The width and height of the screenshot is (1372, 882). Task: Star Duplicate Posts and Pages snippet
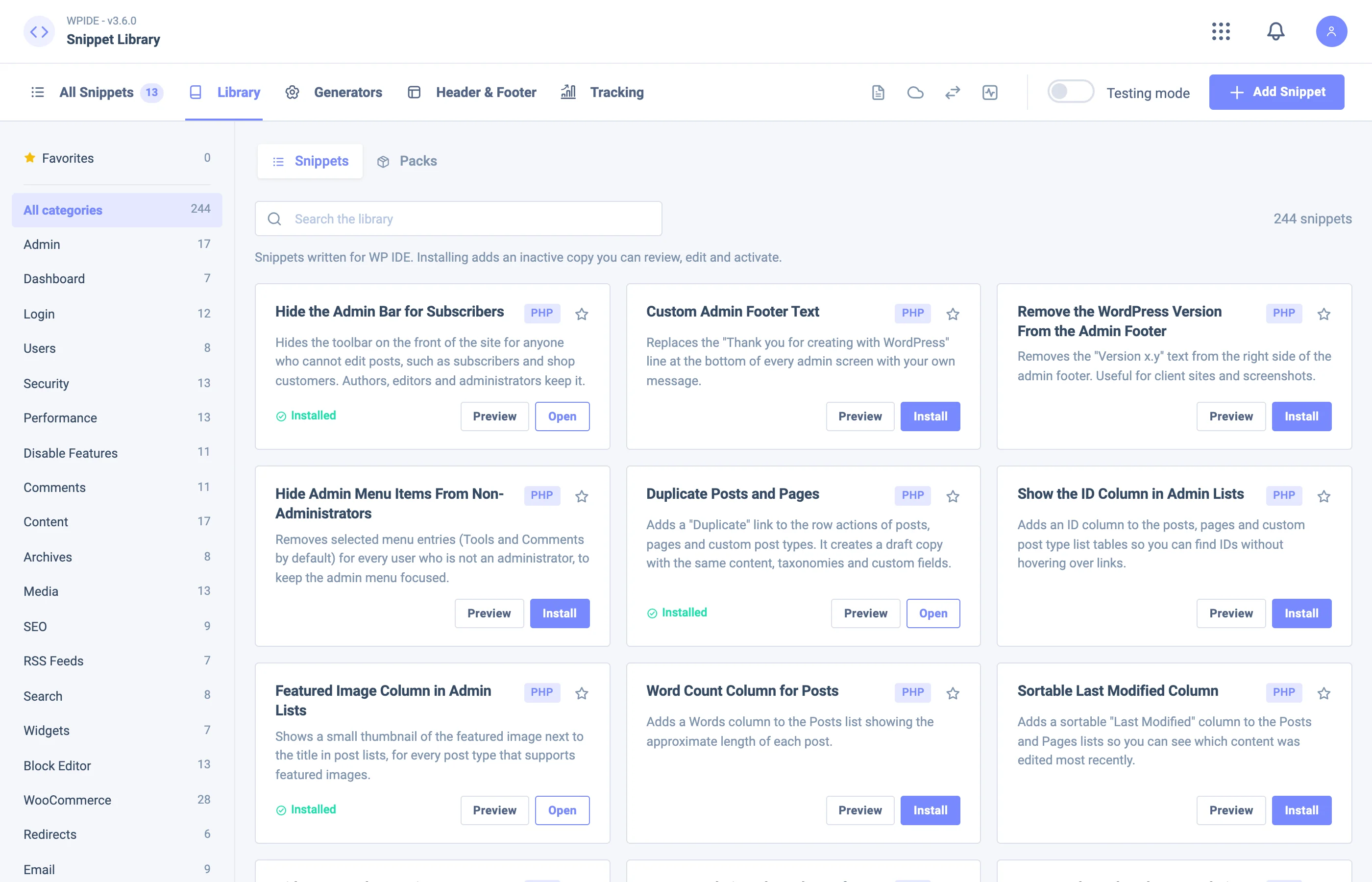(x=952, y=496)
